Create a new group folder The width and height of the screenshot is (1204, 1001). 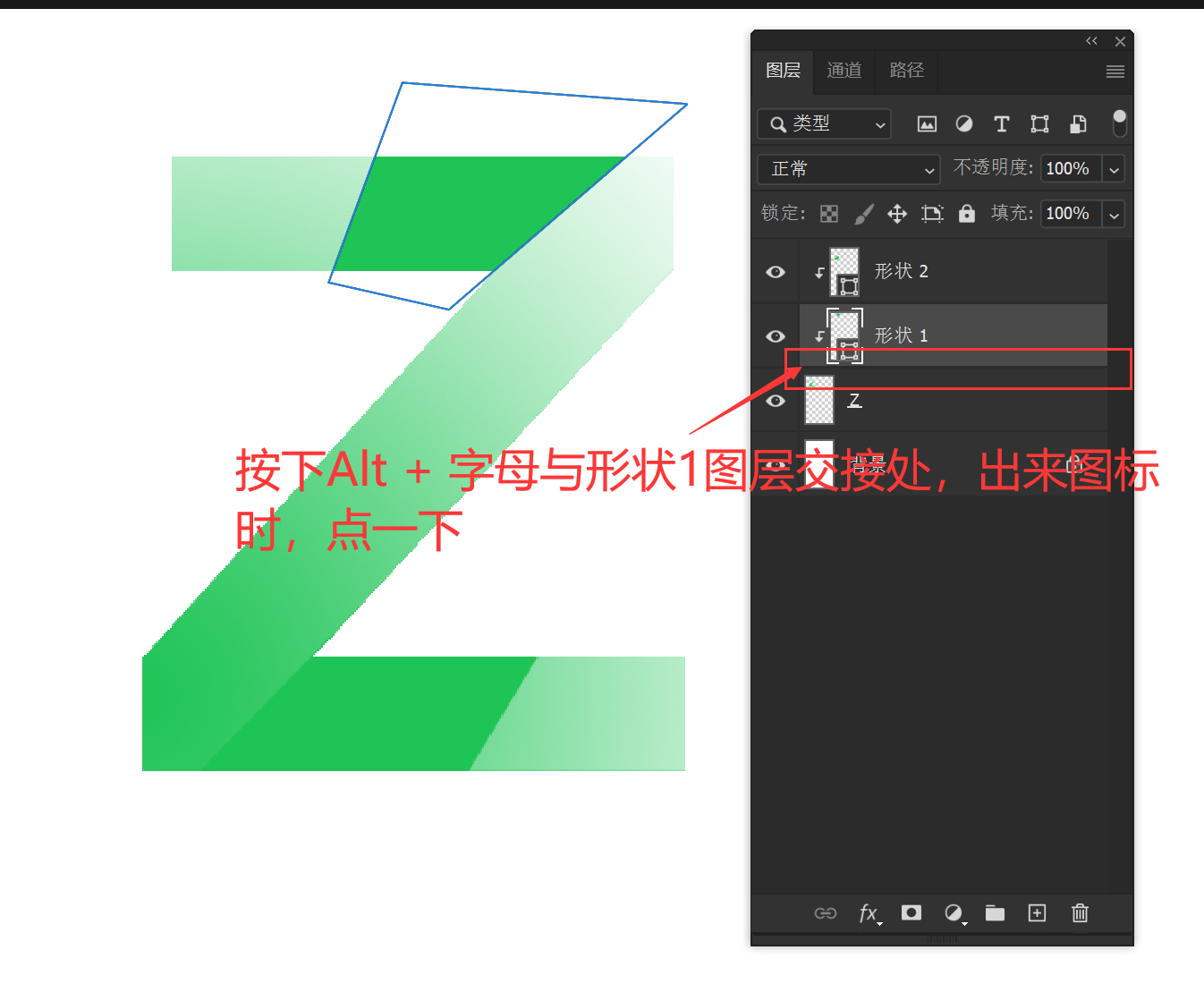[995, 912]
